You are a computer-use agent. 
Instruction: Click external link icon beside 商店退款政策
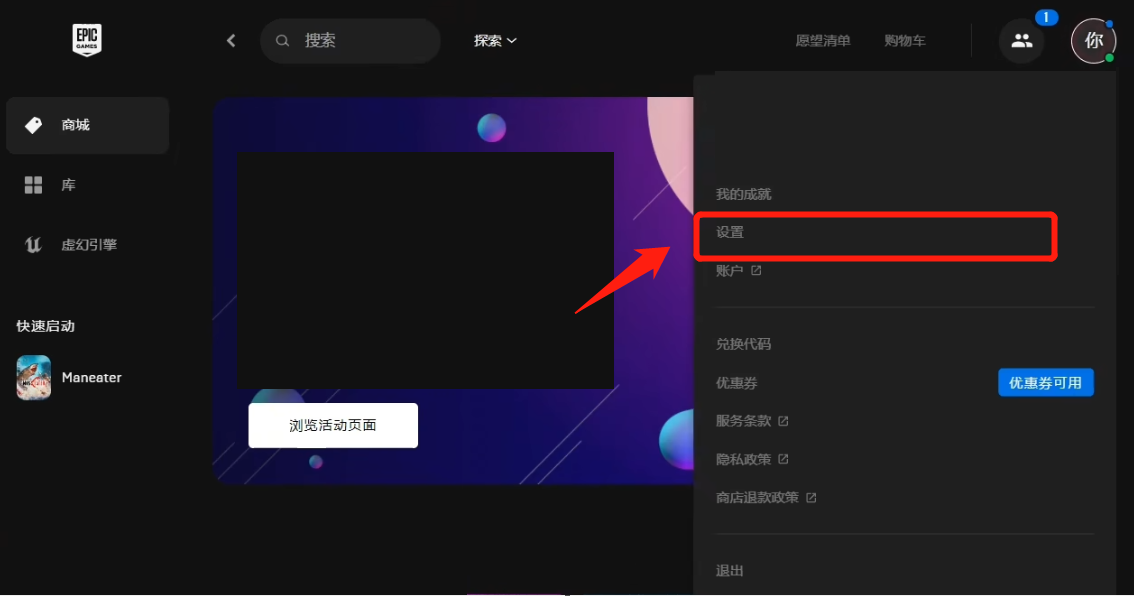point(811,498)
